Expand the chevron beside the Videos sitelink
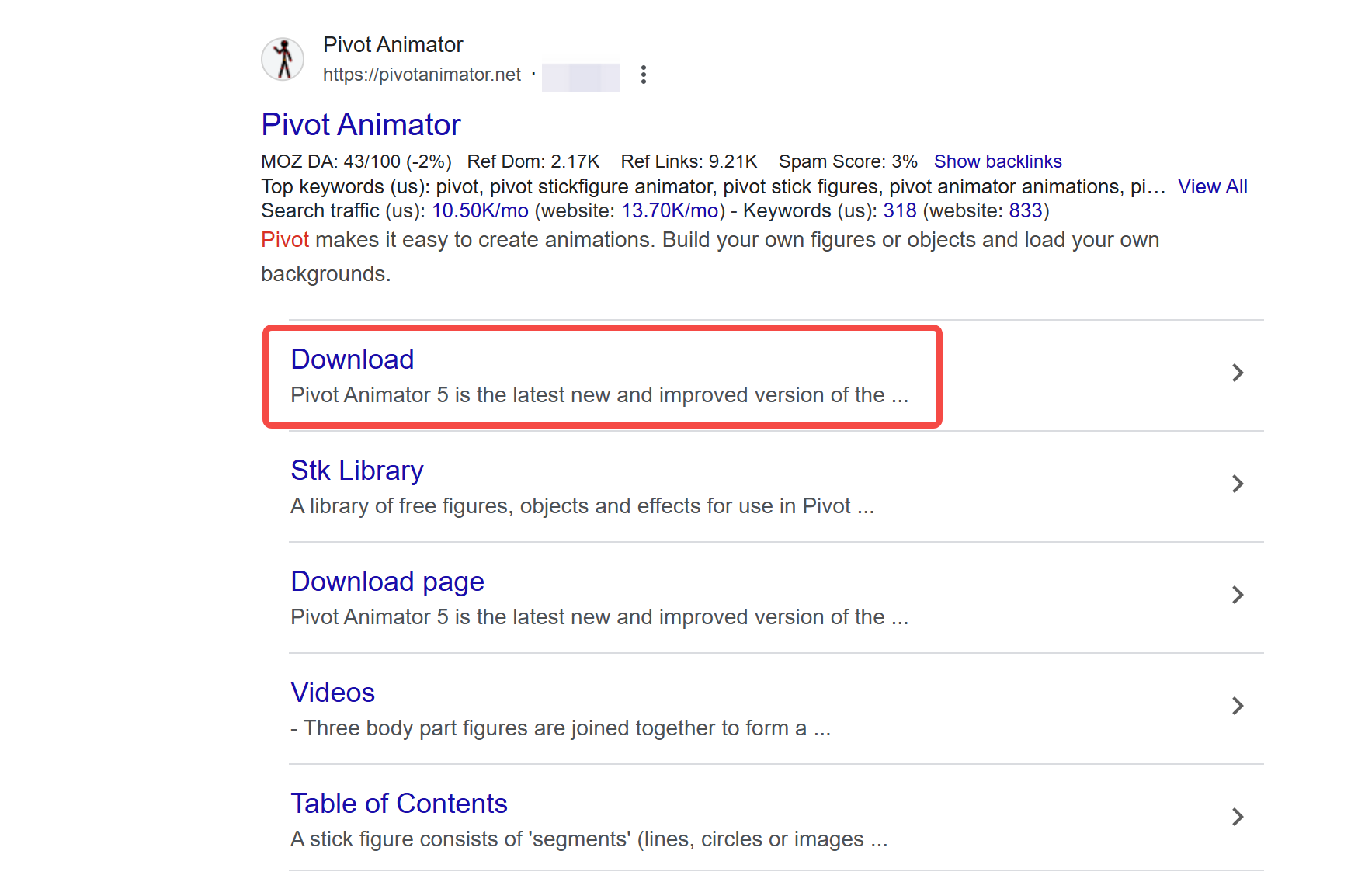1351x896 pixels. [1238, 707]
